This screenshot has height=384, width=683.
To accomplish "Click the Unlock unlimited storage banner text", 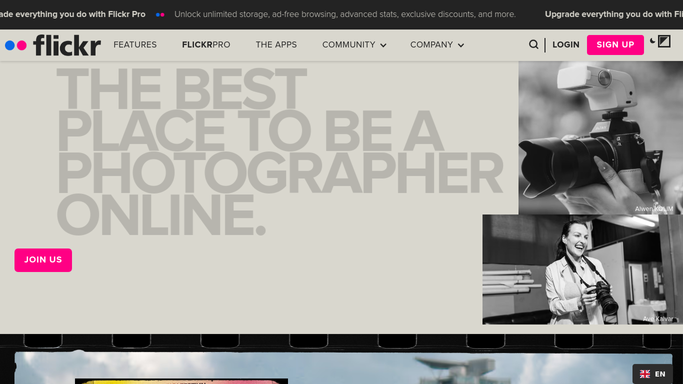I will pyautogui.click(x=345, y=14).
